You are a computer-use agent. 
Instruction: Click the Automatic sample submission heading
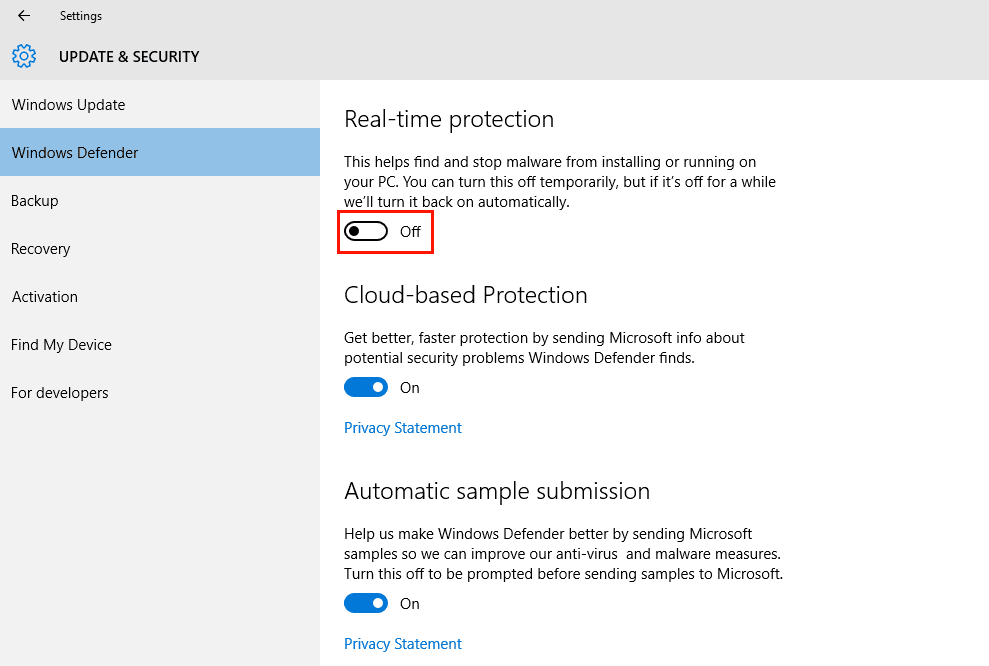[497, 491]
